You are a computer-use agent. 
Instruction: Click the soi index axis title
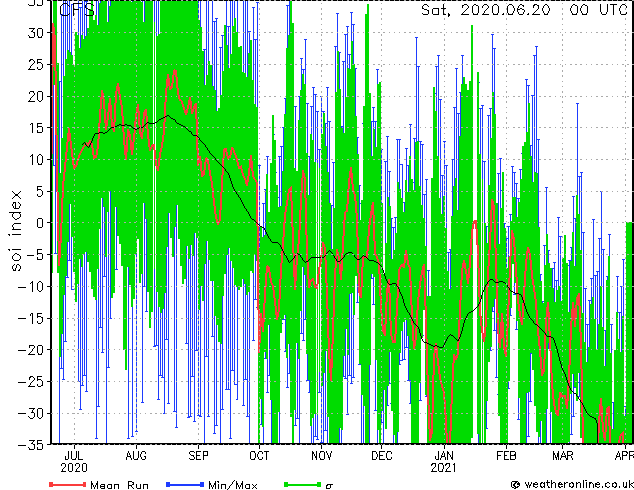15,231
